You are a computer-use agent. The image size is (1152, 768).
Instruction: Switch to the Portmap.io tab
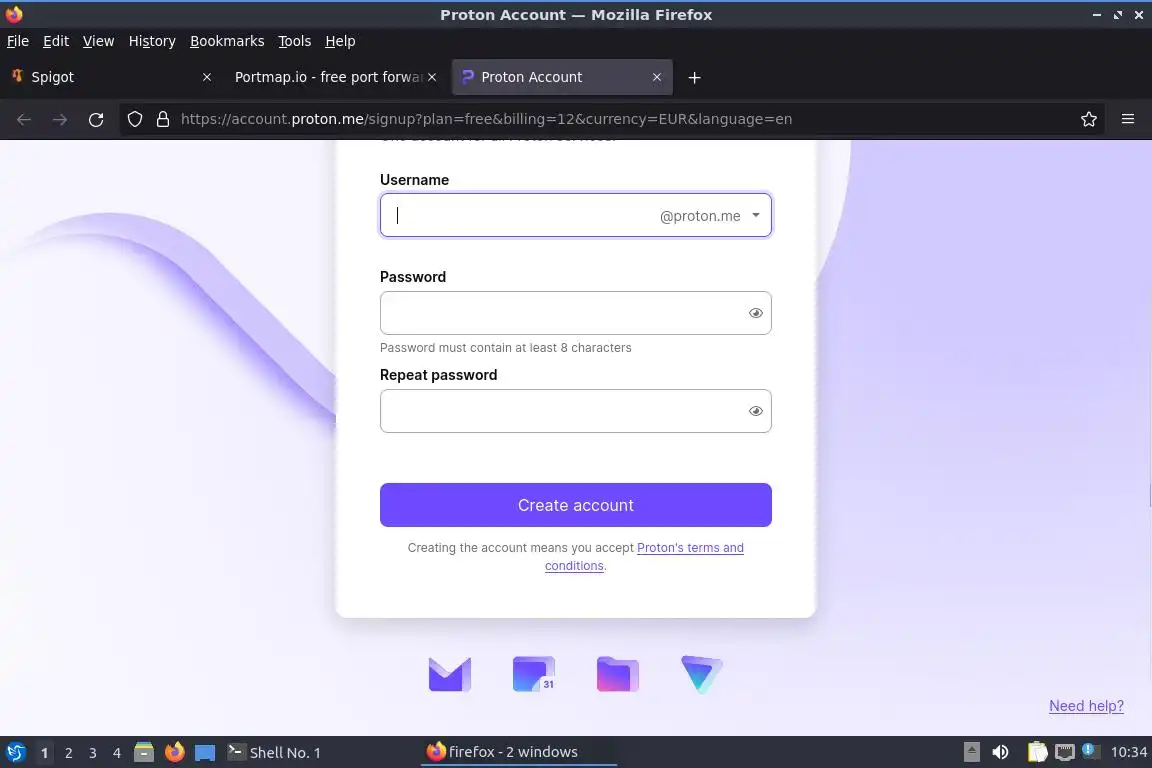(334, 77)
